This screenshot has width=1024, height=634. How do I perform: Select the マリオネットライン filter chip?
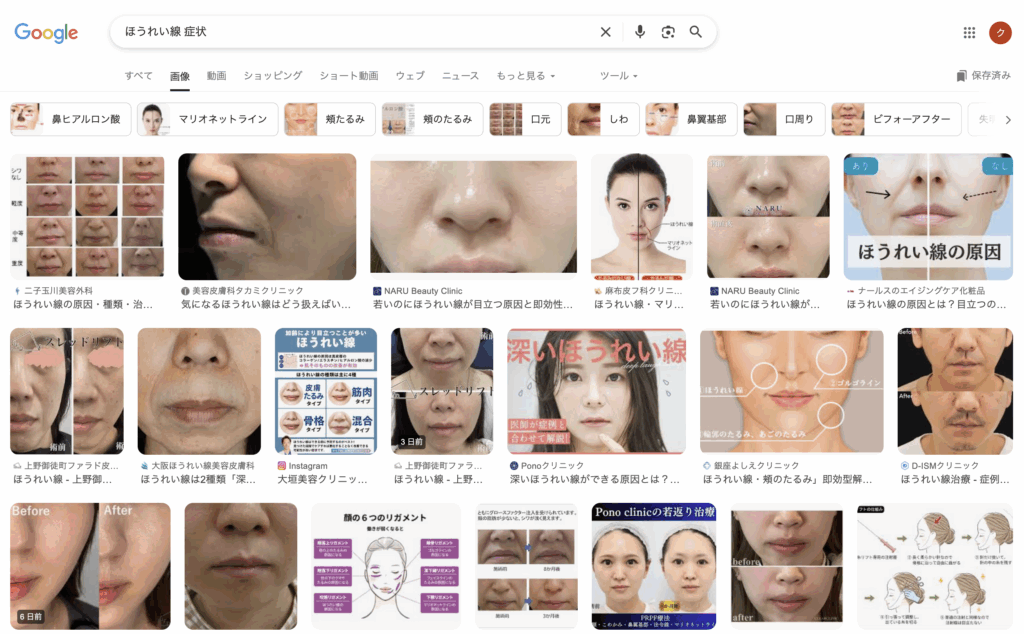(207, 119)
